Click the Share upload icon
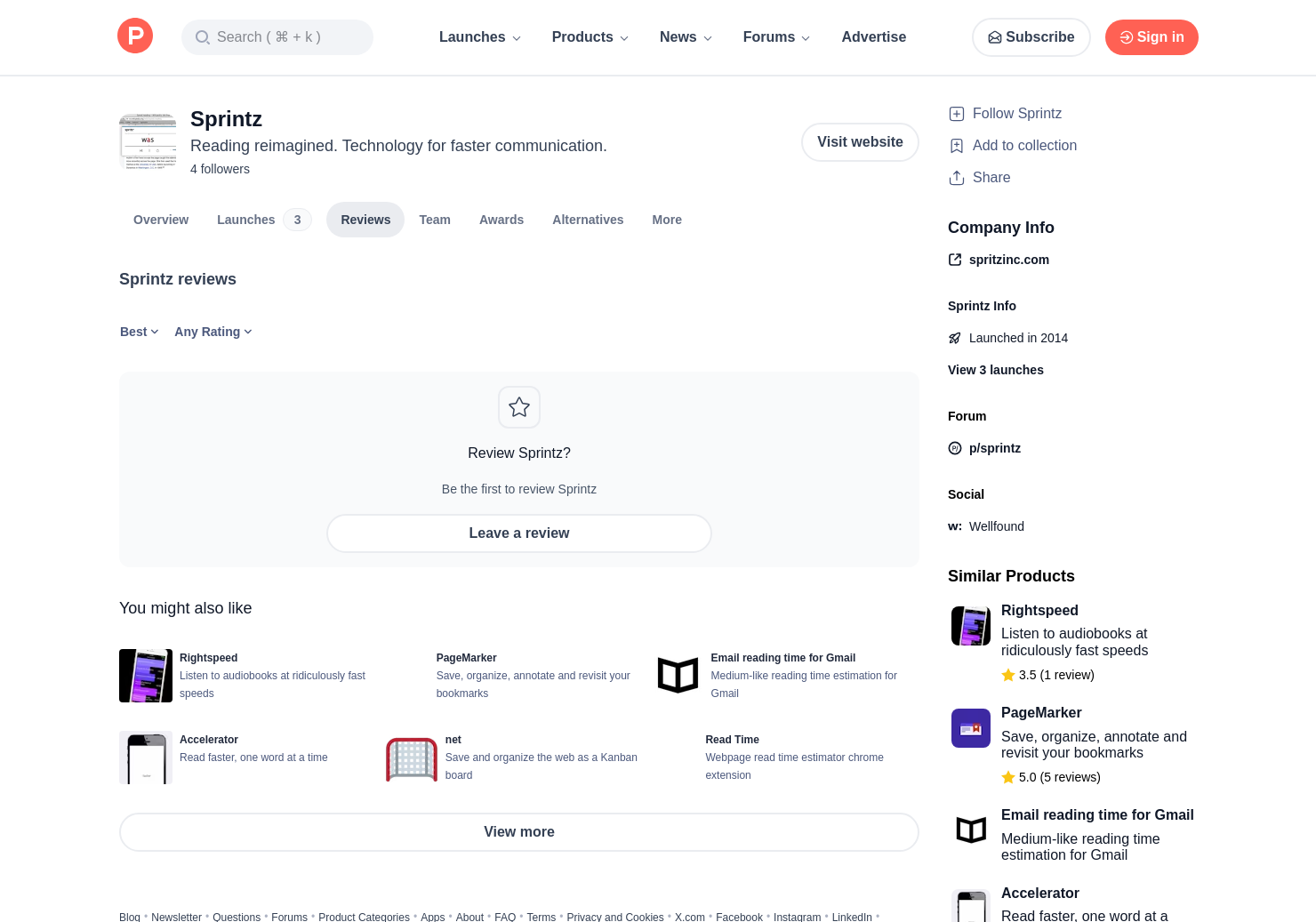This screenshot has width=1316, height=922. [x=957, y=178]
